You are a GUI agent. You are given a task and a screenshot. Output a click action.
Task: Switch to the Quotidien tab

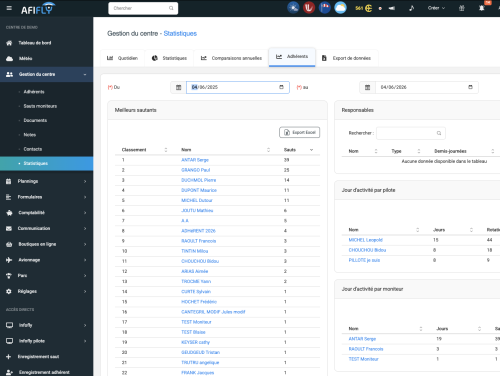(122, 58)
